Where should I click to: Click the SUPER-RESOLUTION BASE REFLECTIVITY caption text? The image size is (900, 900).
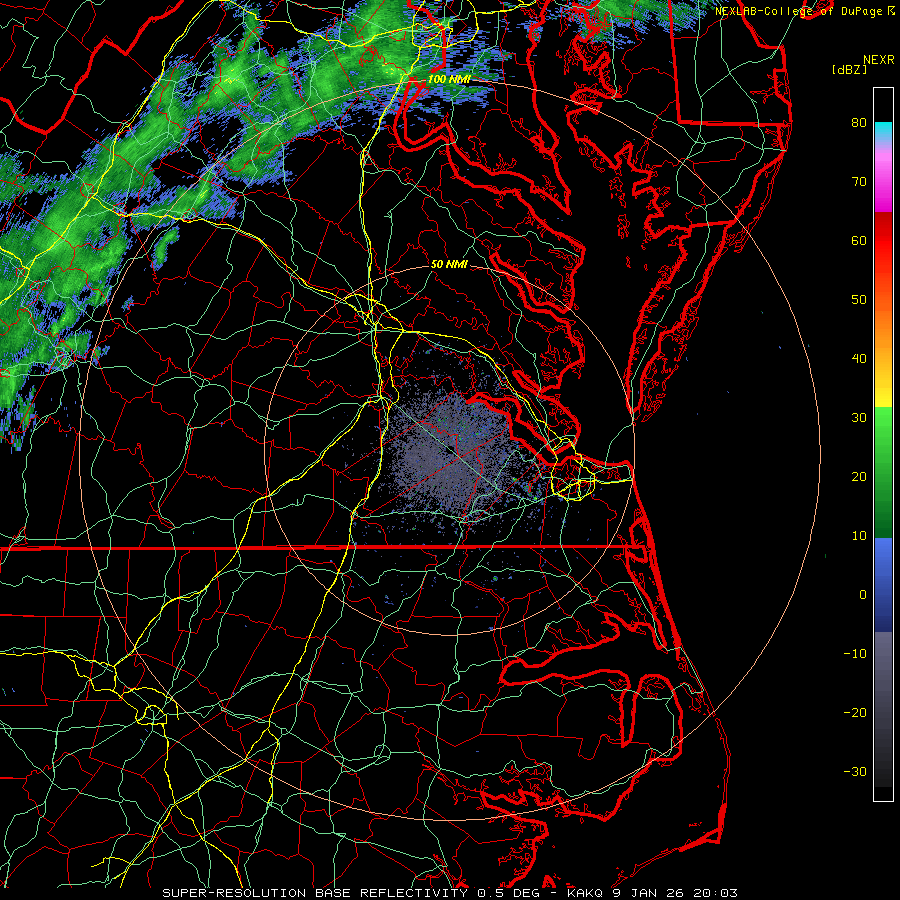[315, 893]
